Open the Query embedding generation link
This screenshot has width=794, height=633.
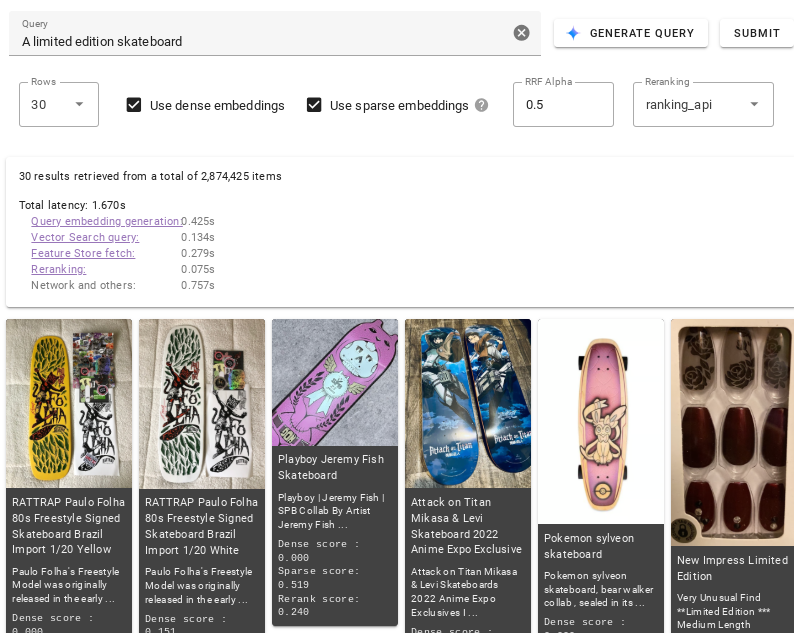(x=106, y=221)
